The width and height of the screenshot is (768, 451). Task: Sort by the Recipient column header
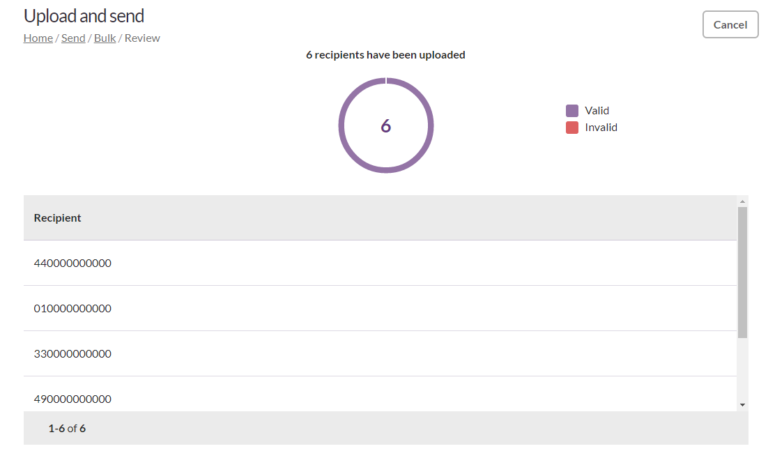click(57, 218)
